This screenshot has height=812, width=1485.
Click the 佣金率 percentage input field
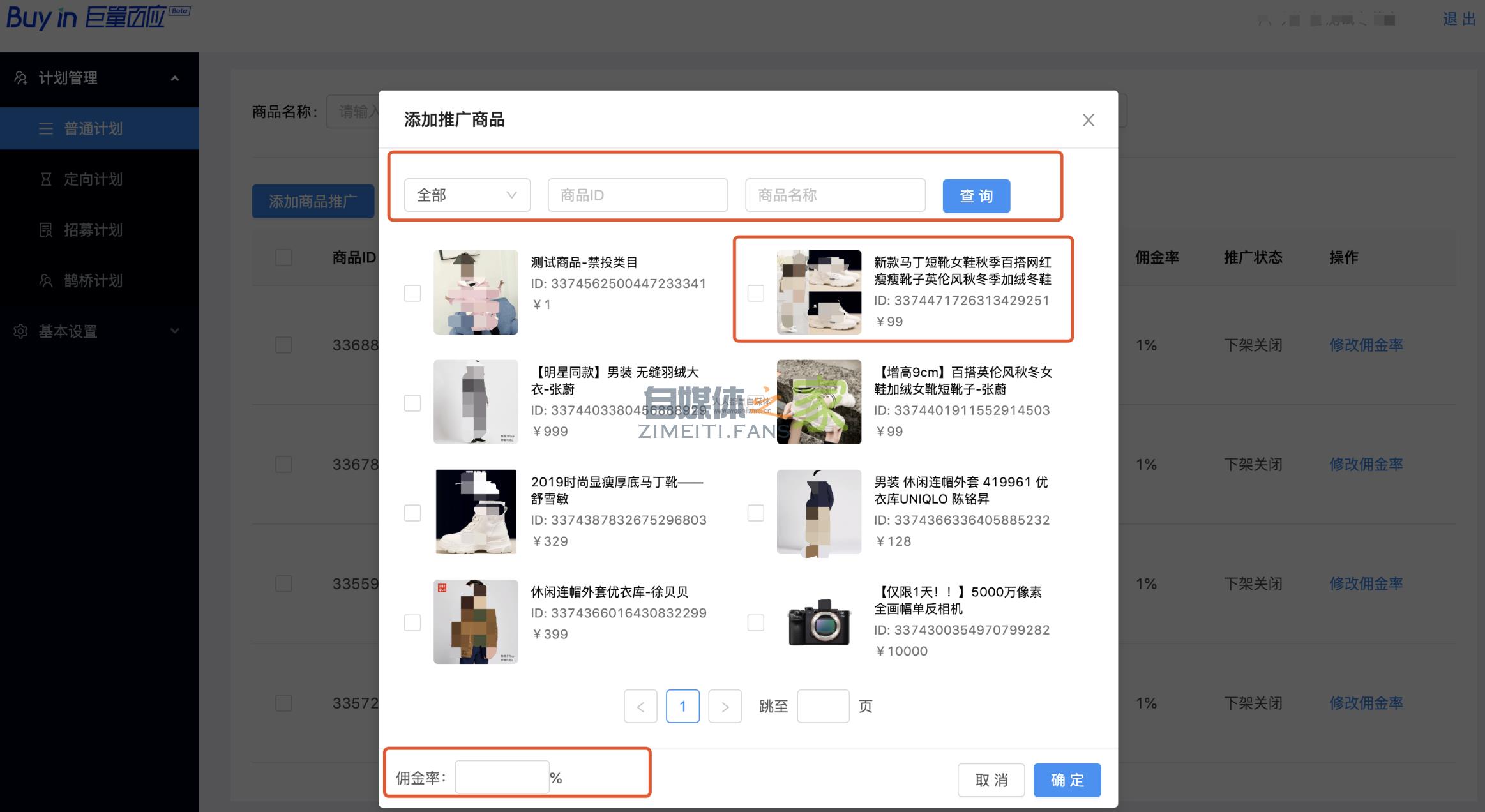(501, 776)
